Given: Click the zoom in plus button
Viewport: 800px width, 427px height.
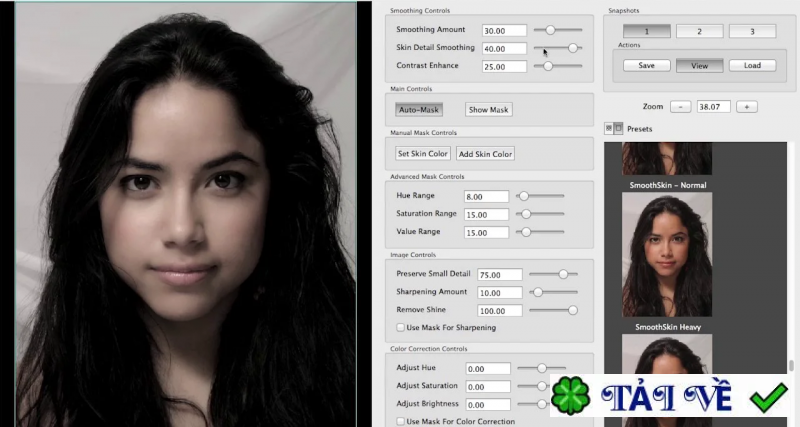Looking at the screenshot, I should (746, 107).
